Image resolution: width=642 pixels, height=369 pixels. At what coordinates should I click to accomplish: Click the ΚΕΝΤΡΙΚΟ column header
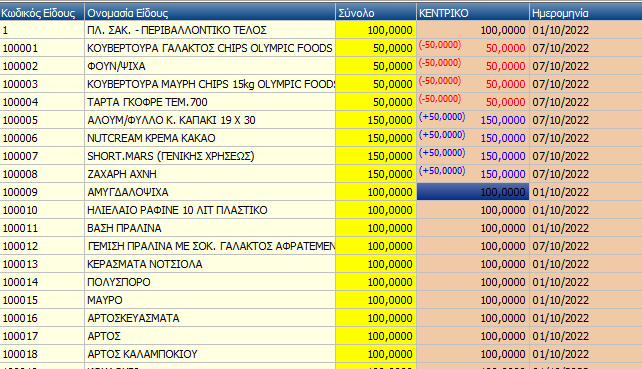click(473, 13)
